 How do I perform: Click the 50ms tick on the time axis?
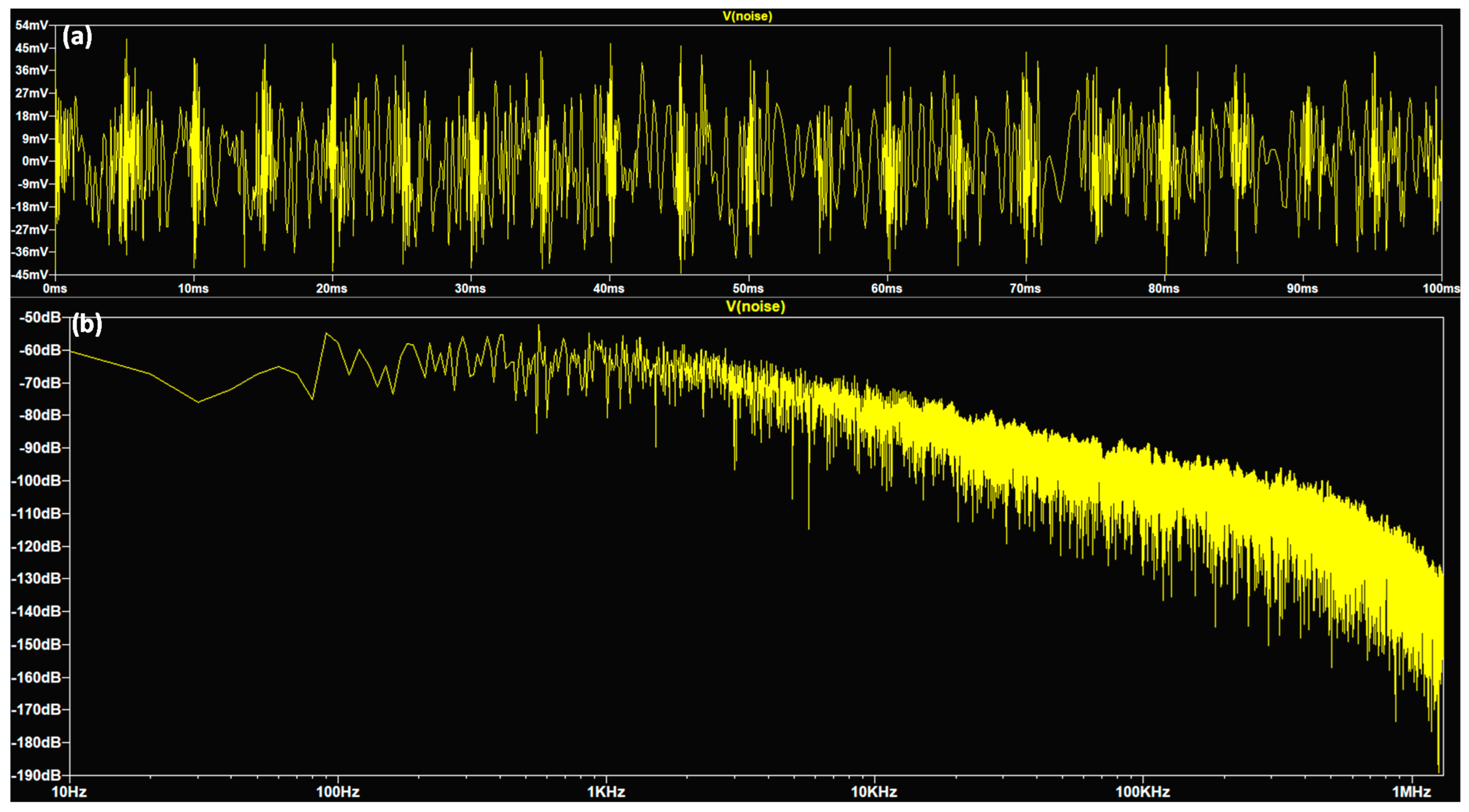tap(748, 289)
